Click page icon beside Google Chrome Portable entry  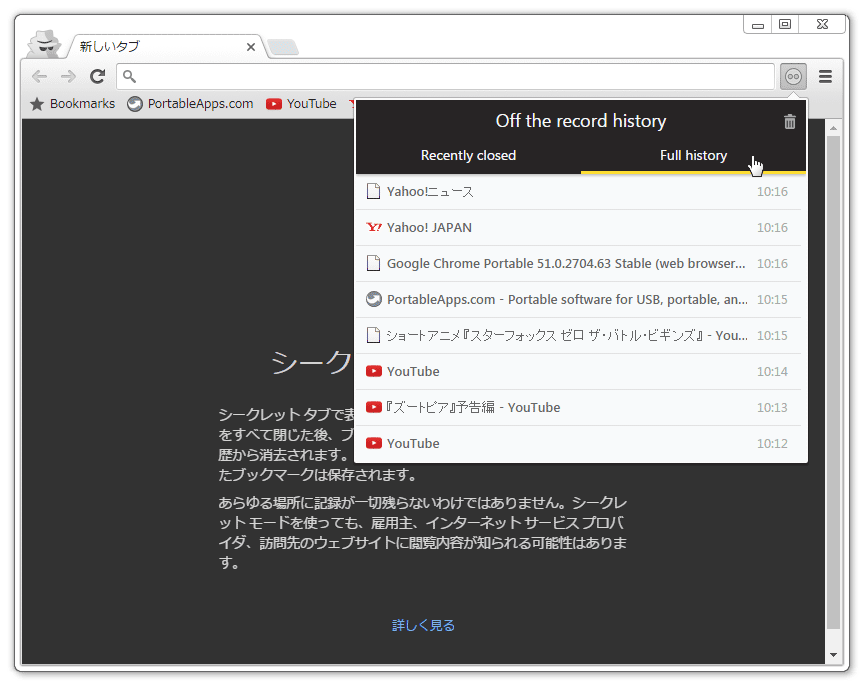point(373,263)
